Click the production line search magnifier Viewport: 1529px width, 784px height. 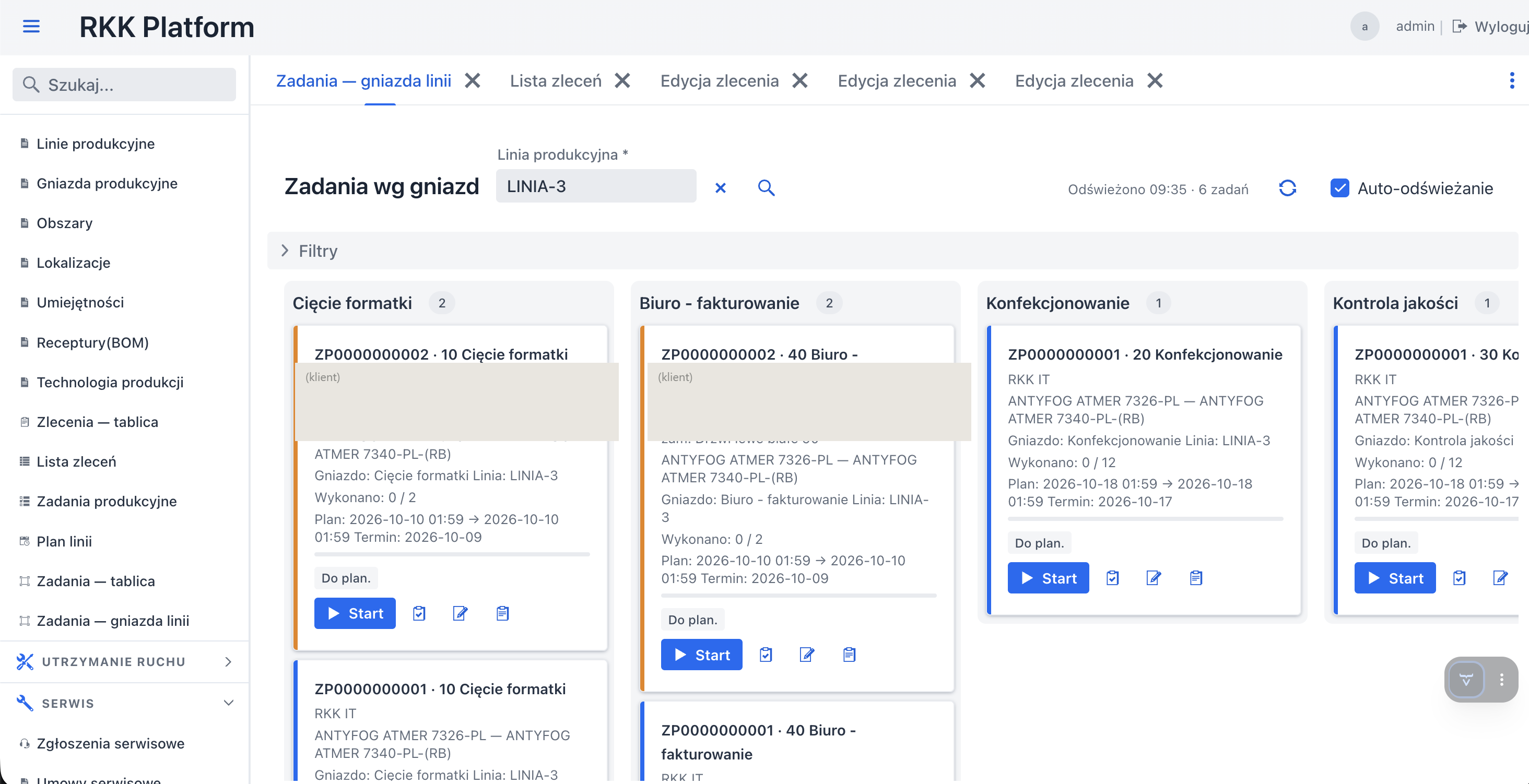point(766,188)
